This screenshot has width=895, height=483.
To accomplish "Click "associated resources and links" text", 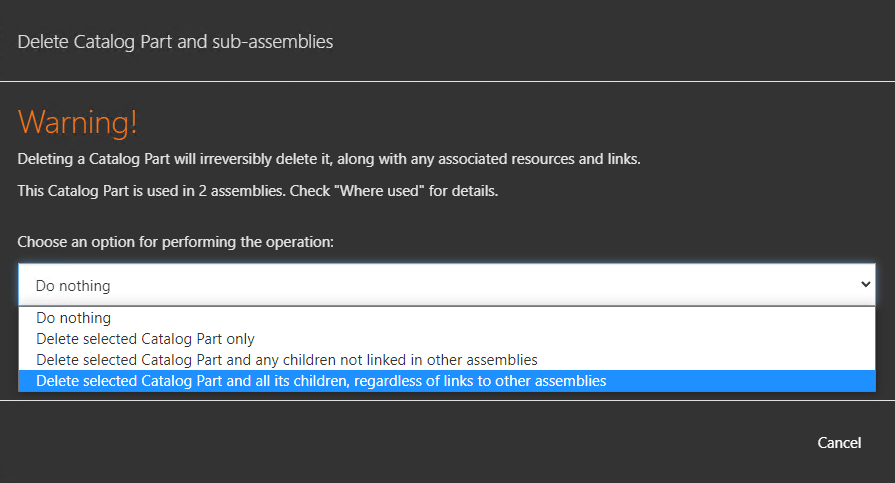I will 539,159.
